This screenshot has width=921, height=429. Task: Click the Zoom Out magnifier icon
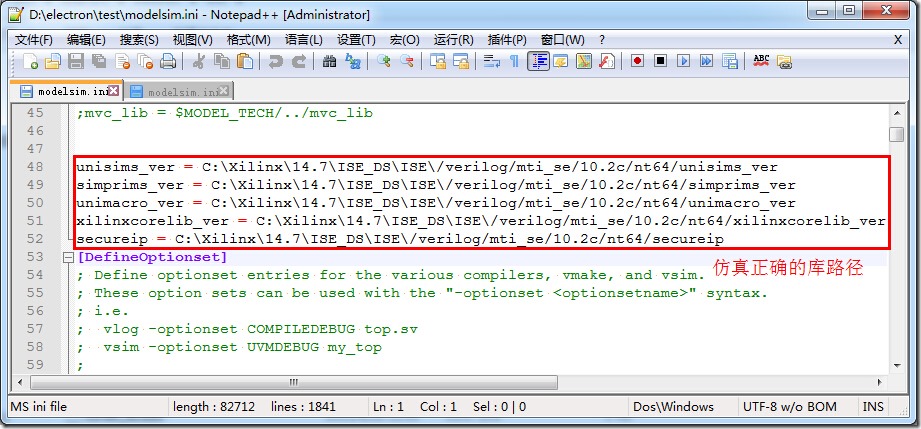406,61
